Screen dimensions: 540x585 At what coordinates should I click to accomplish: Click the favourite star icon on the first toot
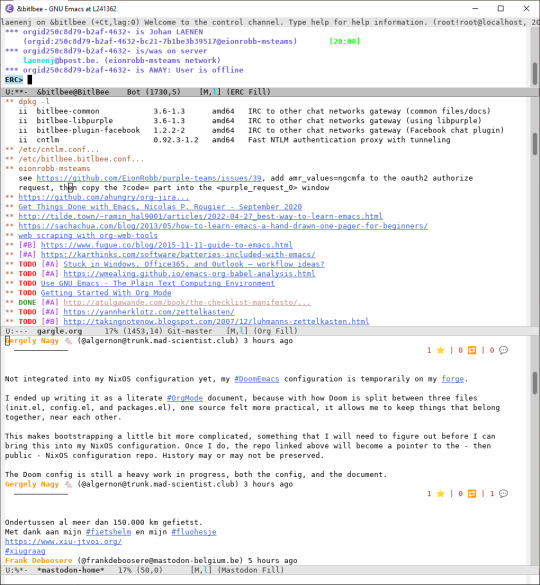tap(440, 350)
